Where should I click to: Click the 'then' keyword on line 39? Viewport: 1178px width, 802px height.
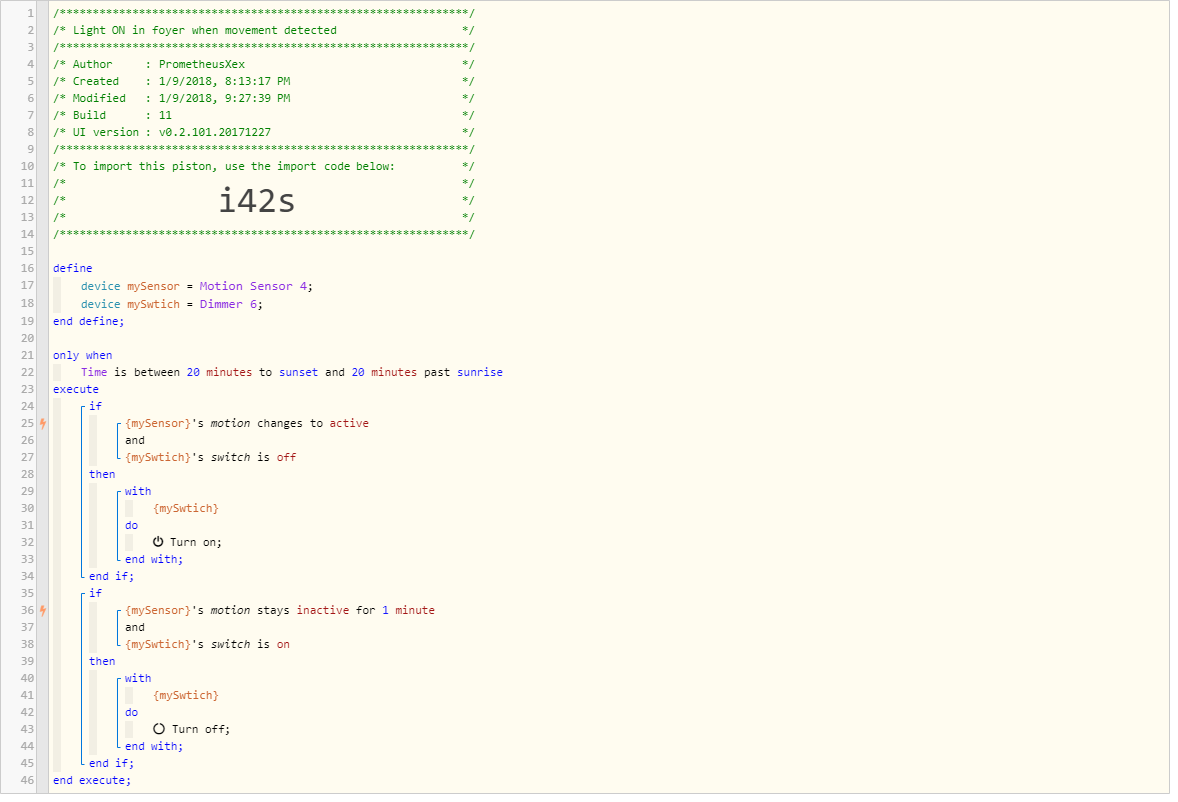pos(102,662)
